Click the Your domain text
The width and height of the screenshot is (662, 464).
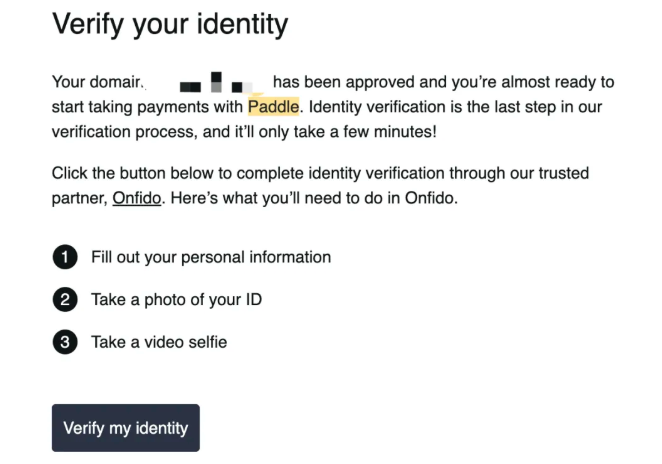(x=97, y=82)
